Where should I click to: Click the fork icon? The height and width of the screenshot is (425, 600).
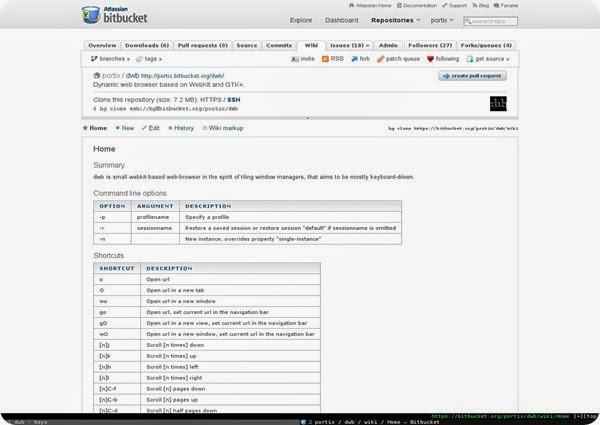pos(354,59)
